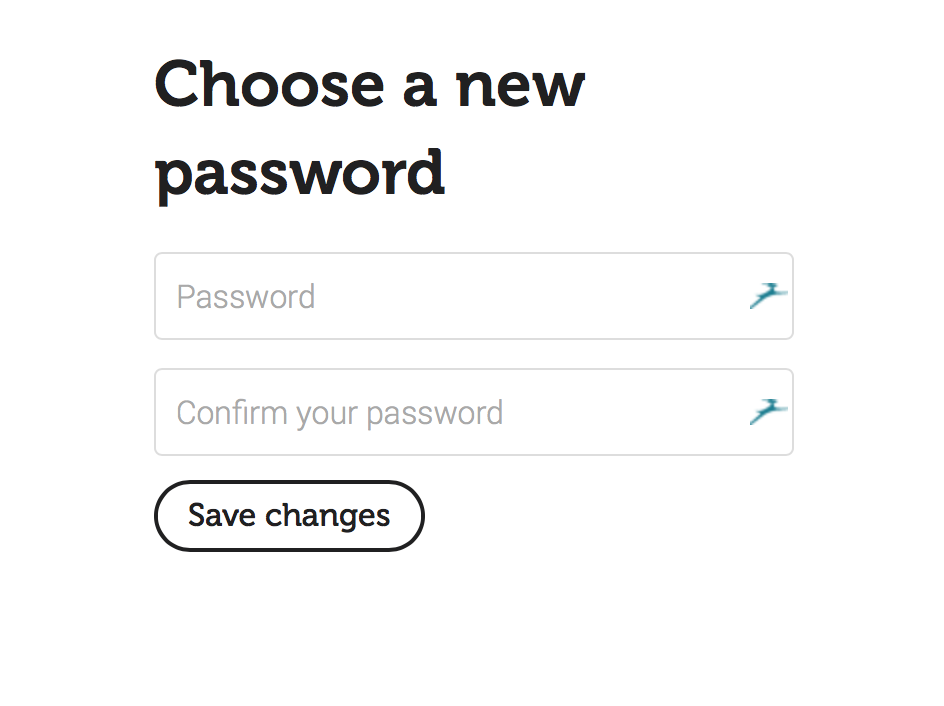
Task: Open the password manager from the first field
Action: [767, 296]
